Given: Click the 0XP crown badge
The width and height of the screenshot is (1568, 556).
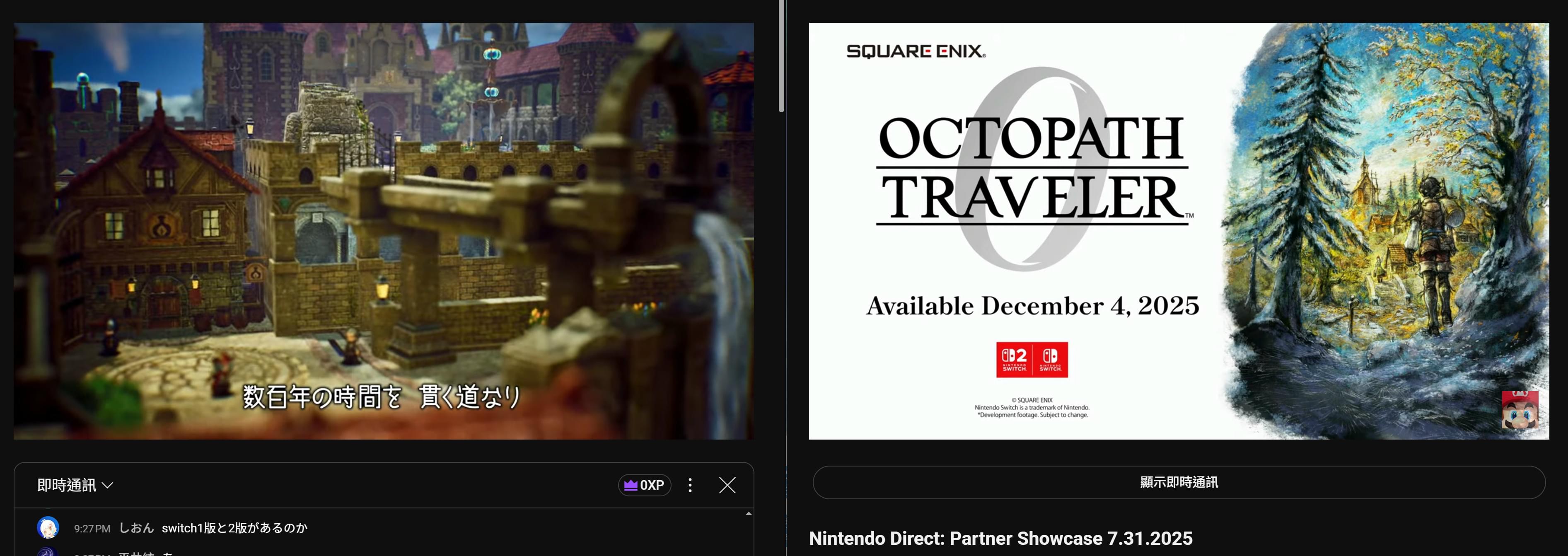Looking at the screenshot, I should (644, 485).
